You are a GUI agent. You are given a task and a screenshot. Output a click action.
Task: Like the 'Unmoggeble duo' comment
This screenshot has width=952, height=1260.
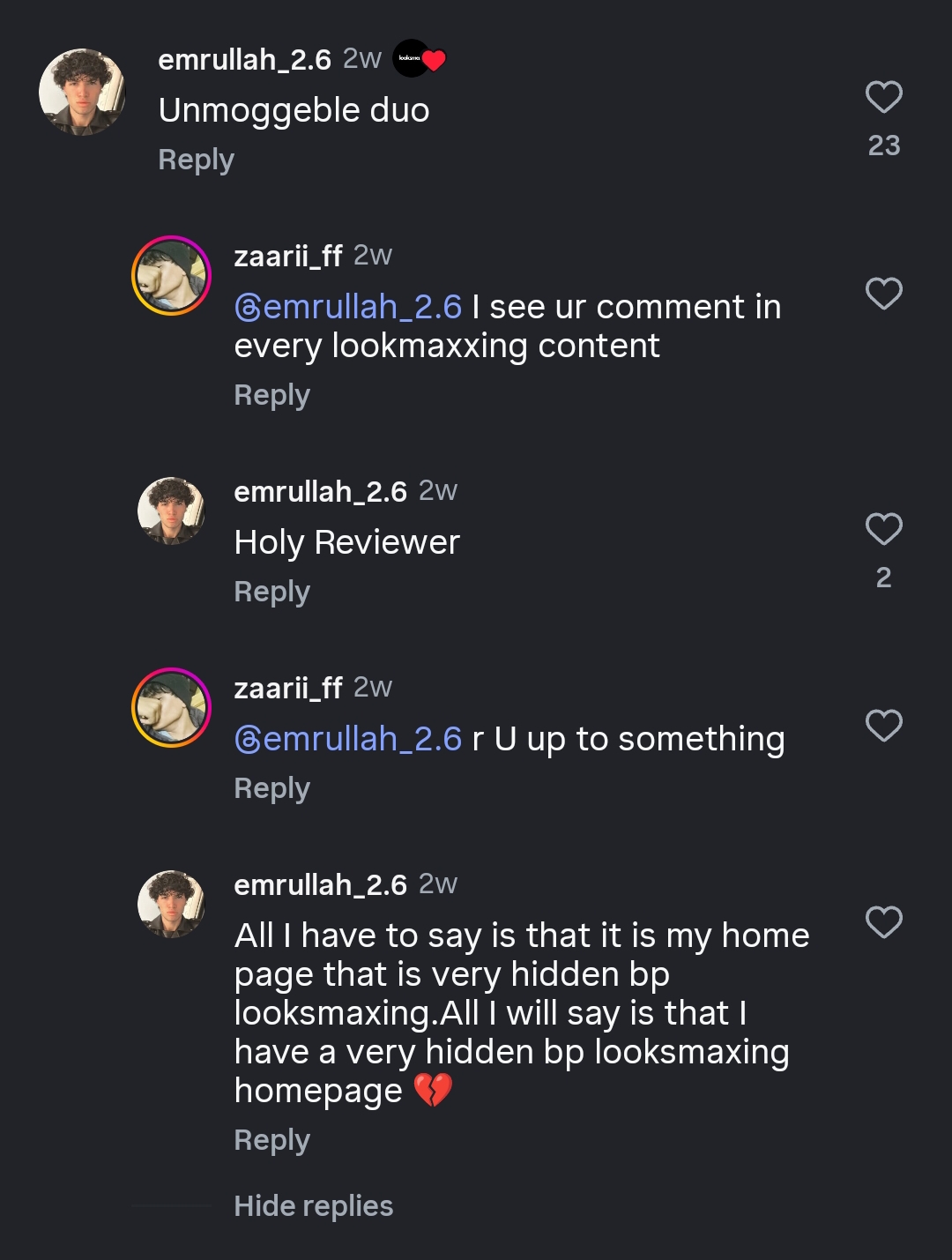click(883, 97)
